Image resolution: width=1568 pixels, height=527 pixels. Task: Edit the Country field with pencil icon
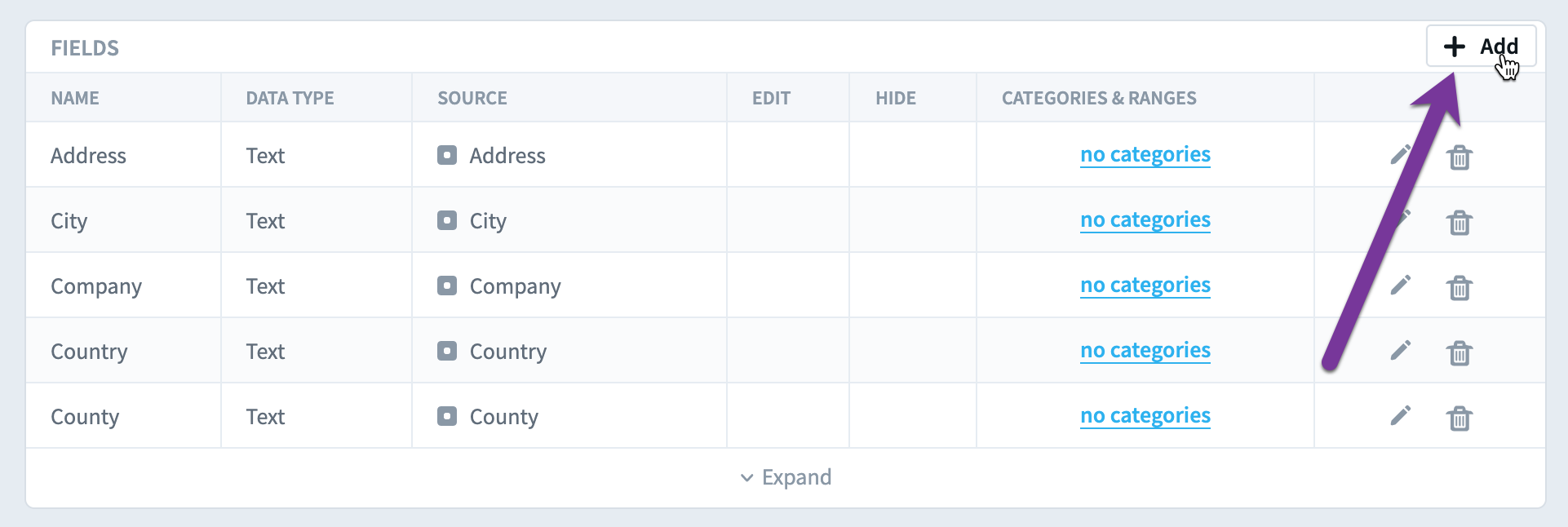(x=1401, y=350)
